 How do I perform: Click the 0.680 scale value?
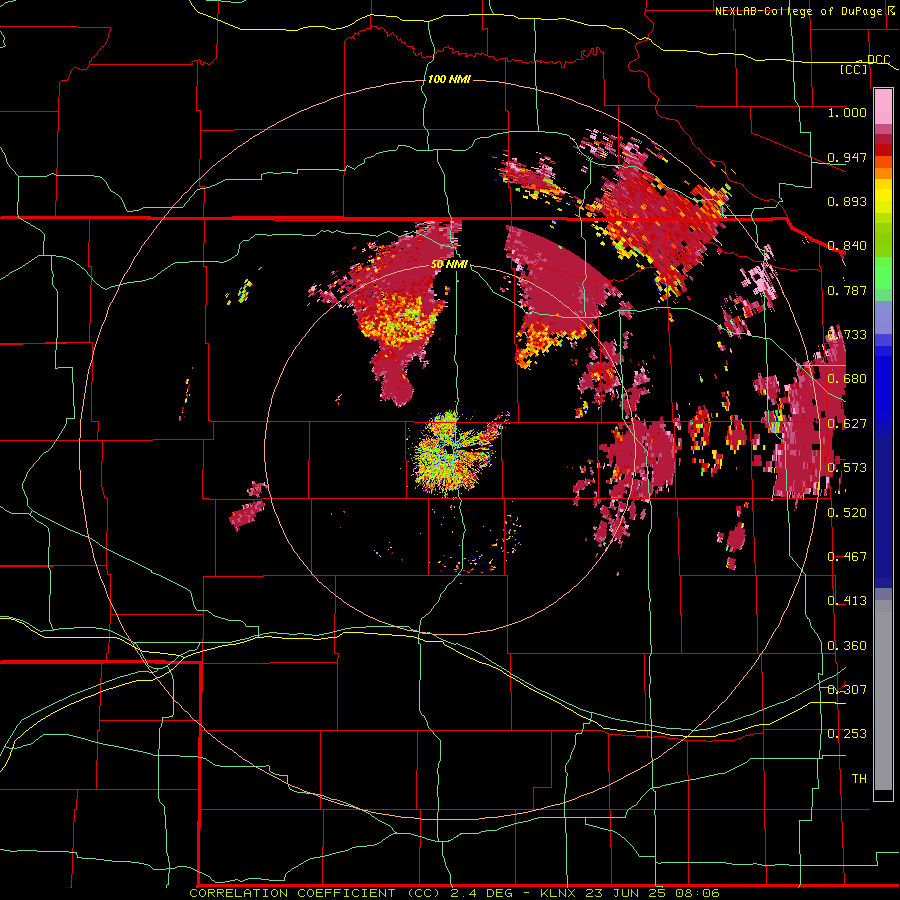(x=847, y=379)
